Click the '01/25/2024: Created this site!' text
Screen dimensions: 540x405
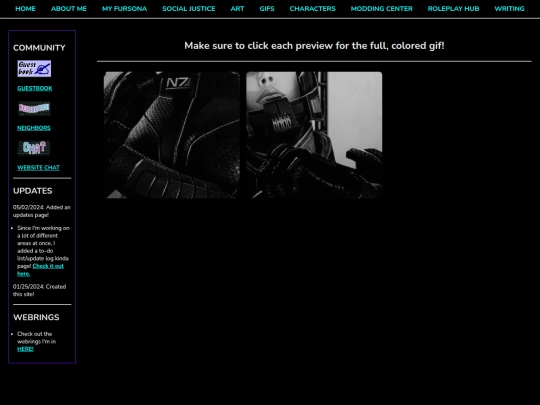click(39, 290)
